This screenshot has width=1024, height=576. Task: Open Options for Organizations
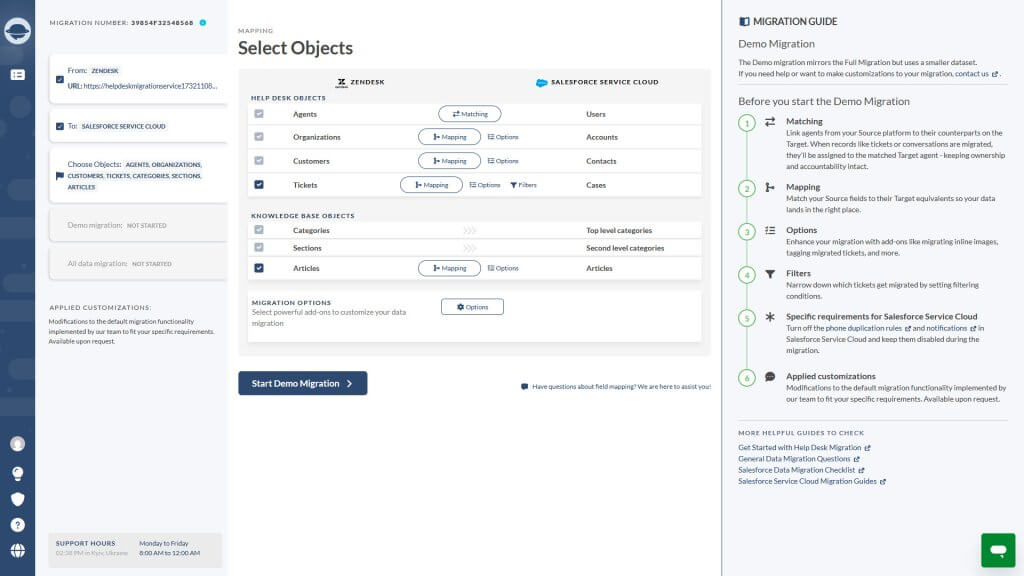503,137
